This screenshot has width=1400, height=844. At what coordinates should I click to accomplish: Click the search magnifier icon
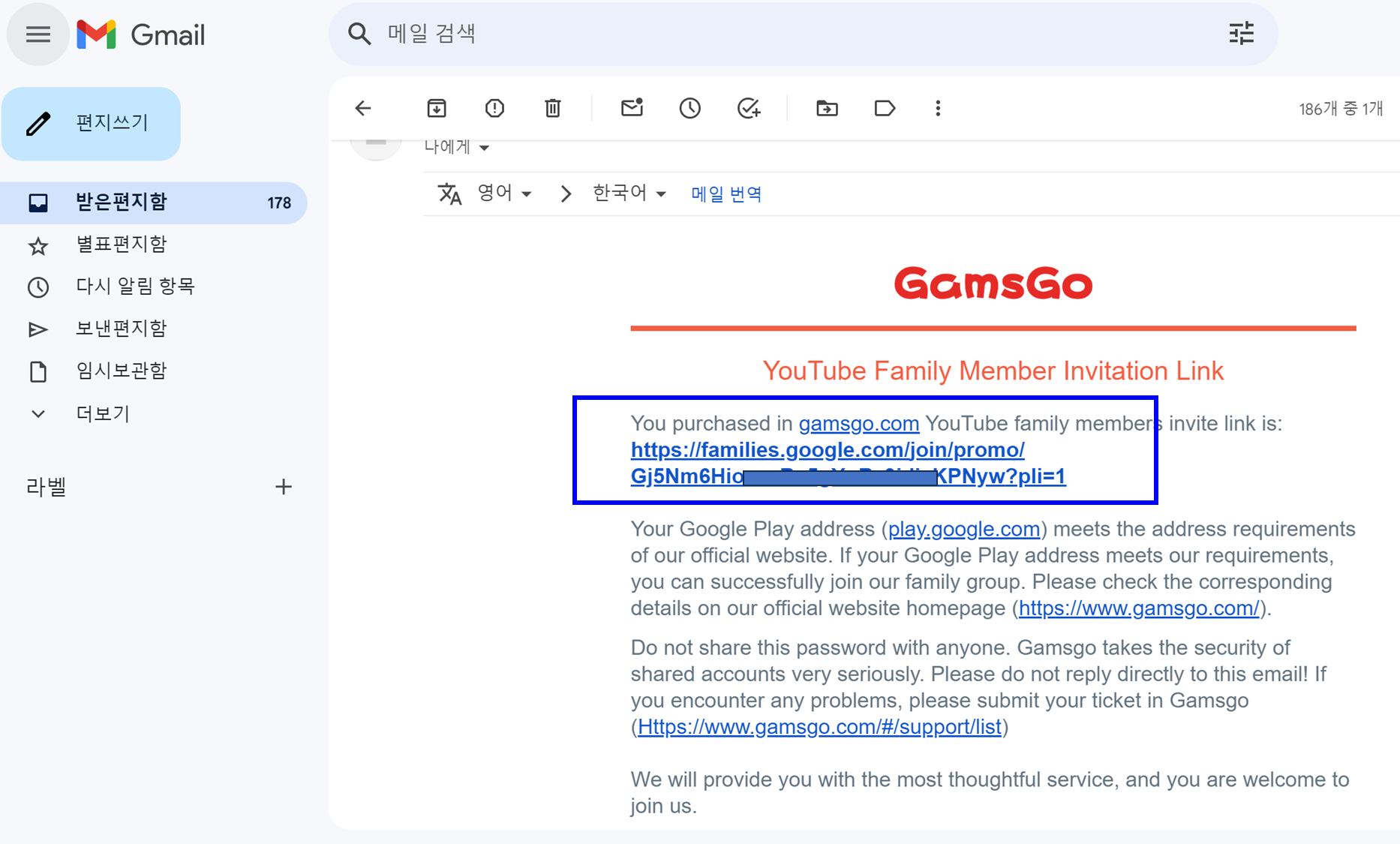(359, 34)
